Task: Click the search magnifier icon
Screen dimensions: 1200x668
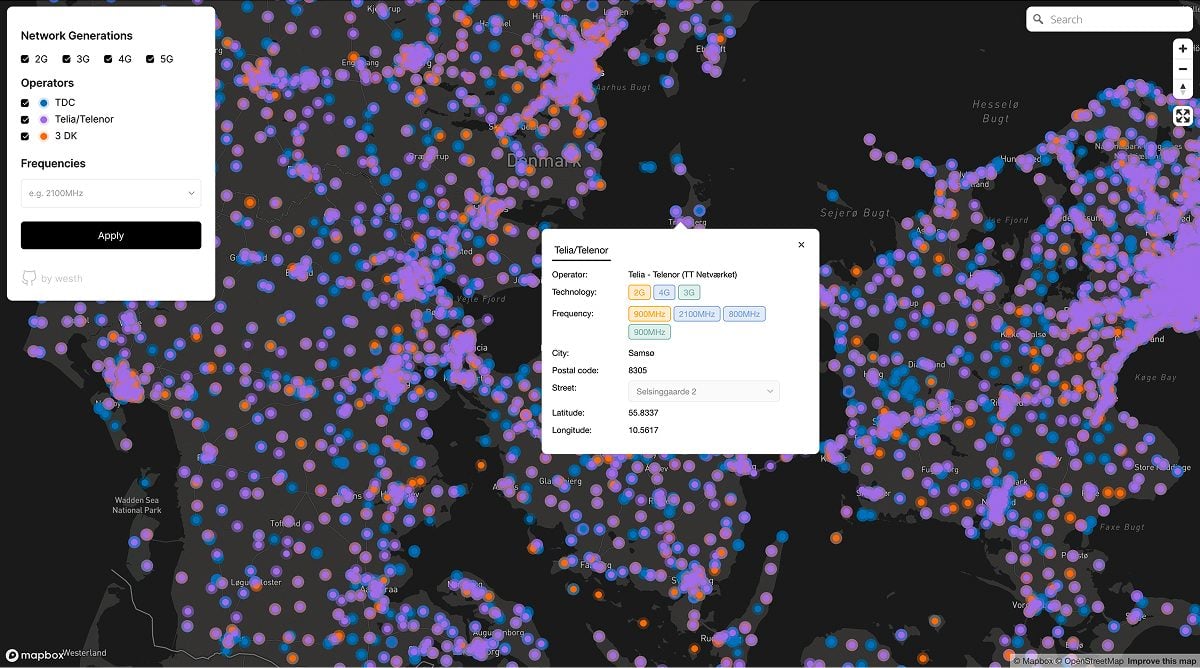Action: tap(1038, 19)
